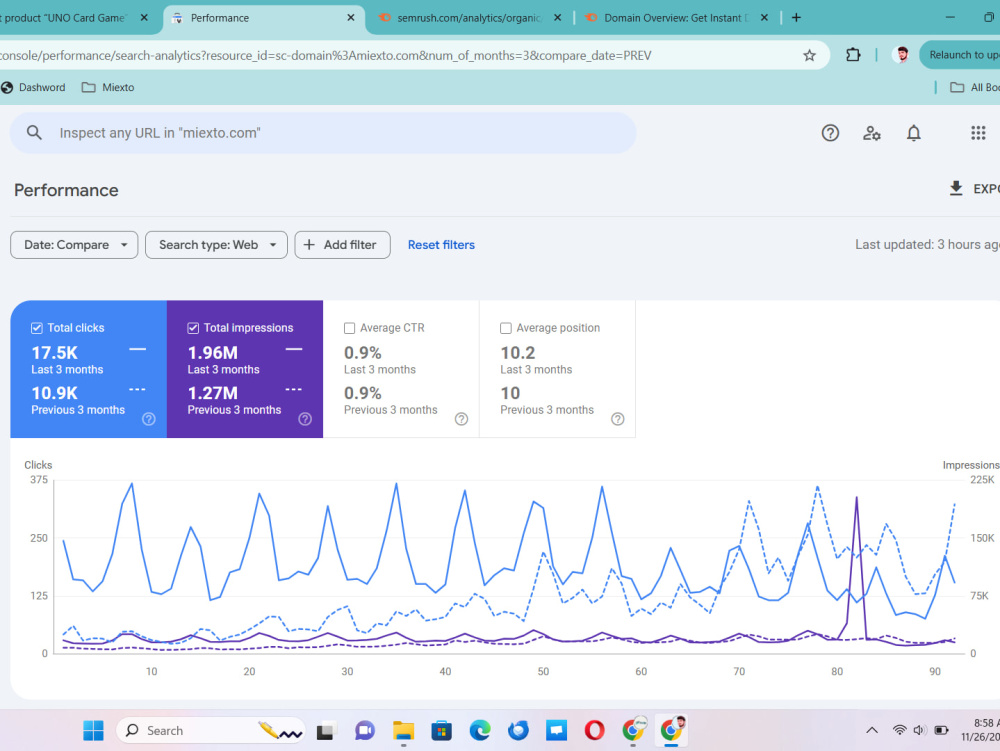Launch Microsoft Edge from taskbar

point(480,731)
